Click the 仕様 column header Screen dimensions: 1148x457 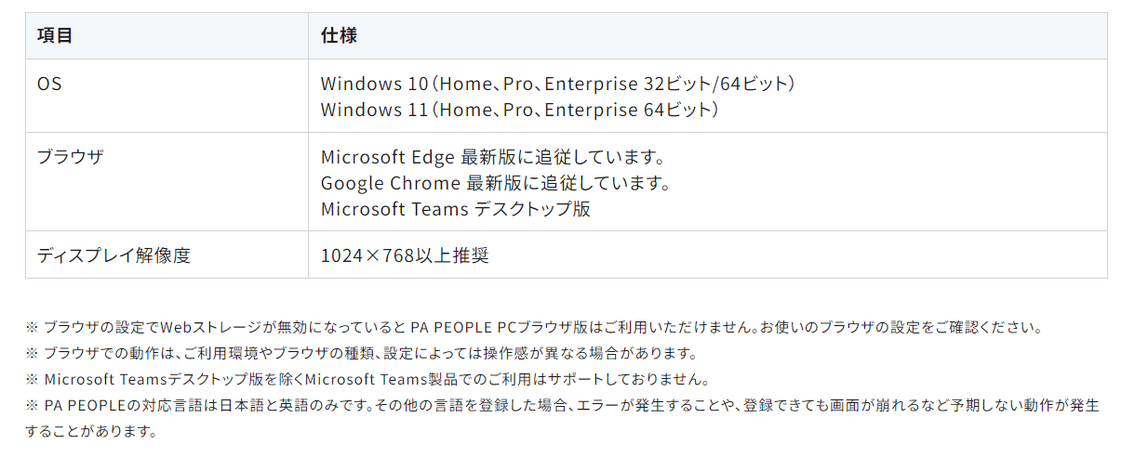click(339, 35)
